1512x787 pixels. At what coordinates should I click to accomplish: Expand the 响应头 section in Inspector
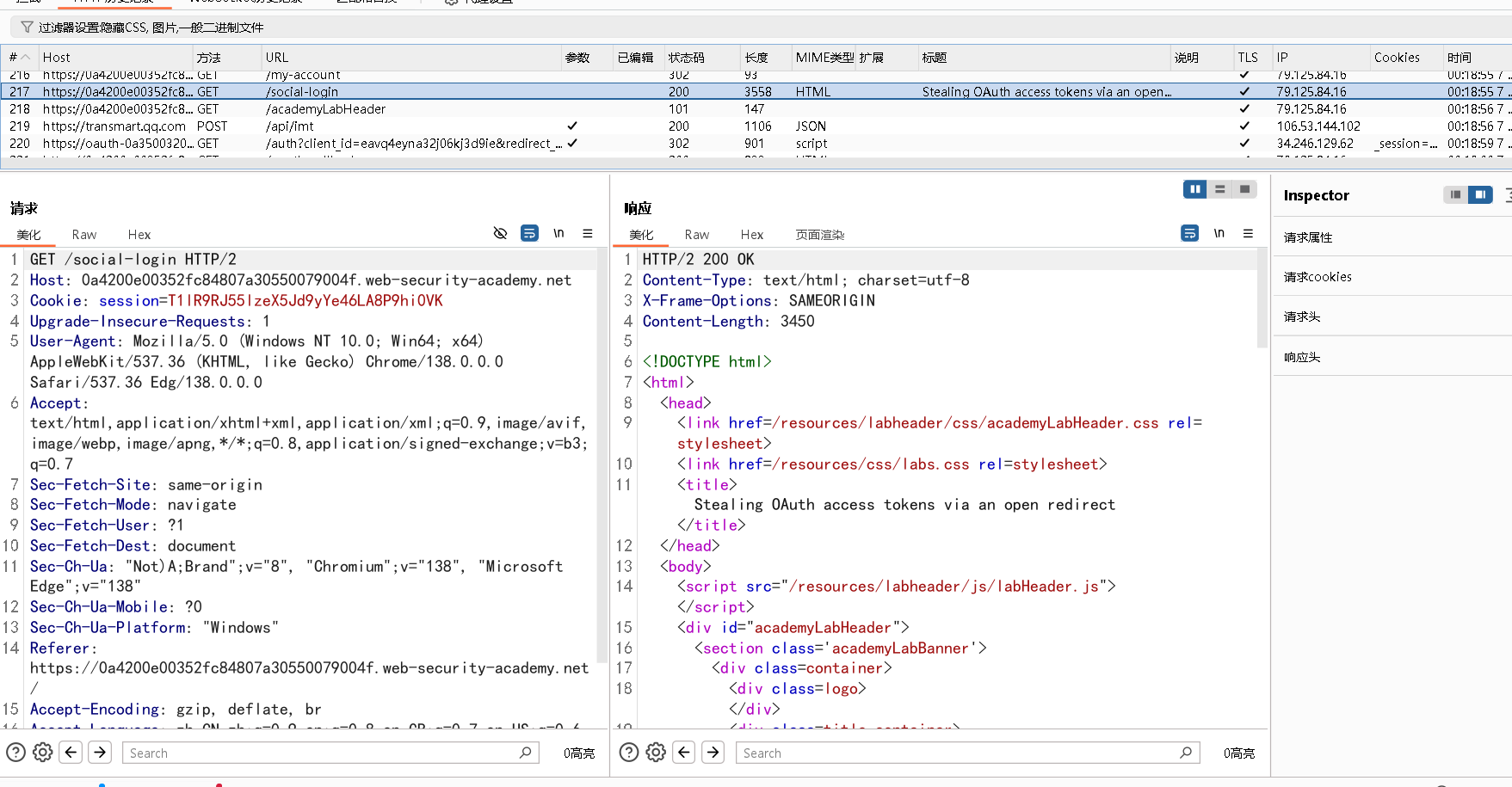(1302, 356)
